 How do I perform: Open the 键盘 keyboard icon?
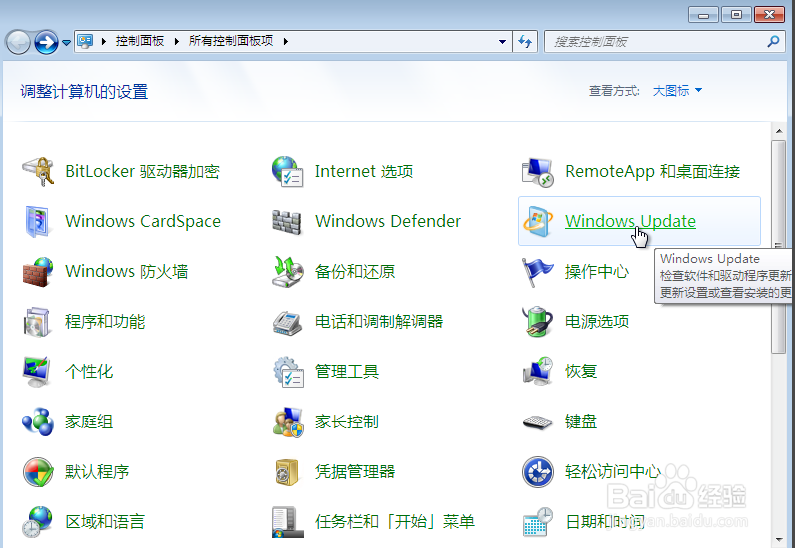pyautogui.click(x=537, y=422)
